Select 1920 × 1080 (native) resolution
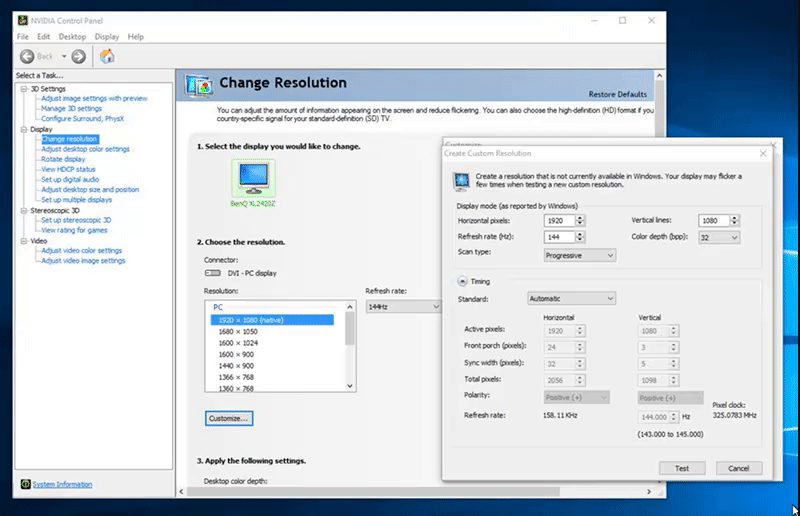800x516 pixels. [x=272, y=320]
